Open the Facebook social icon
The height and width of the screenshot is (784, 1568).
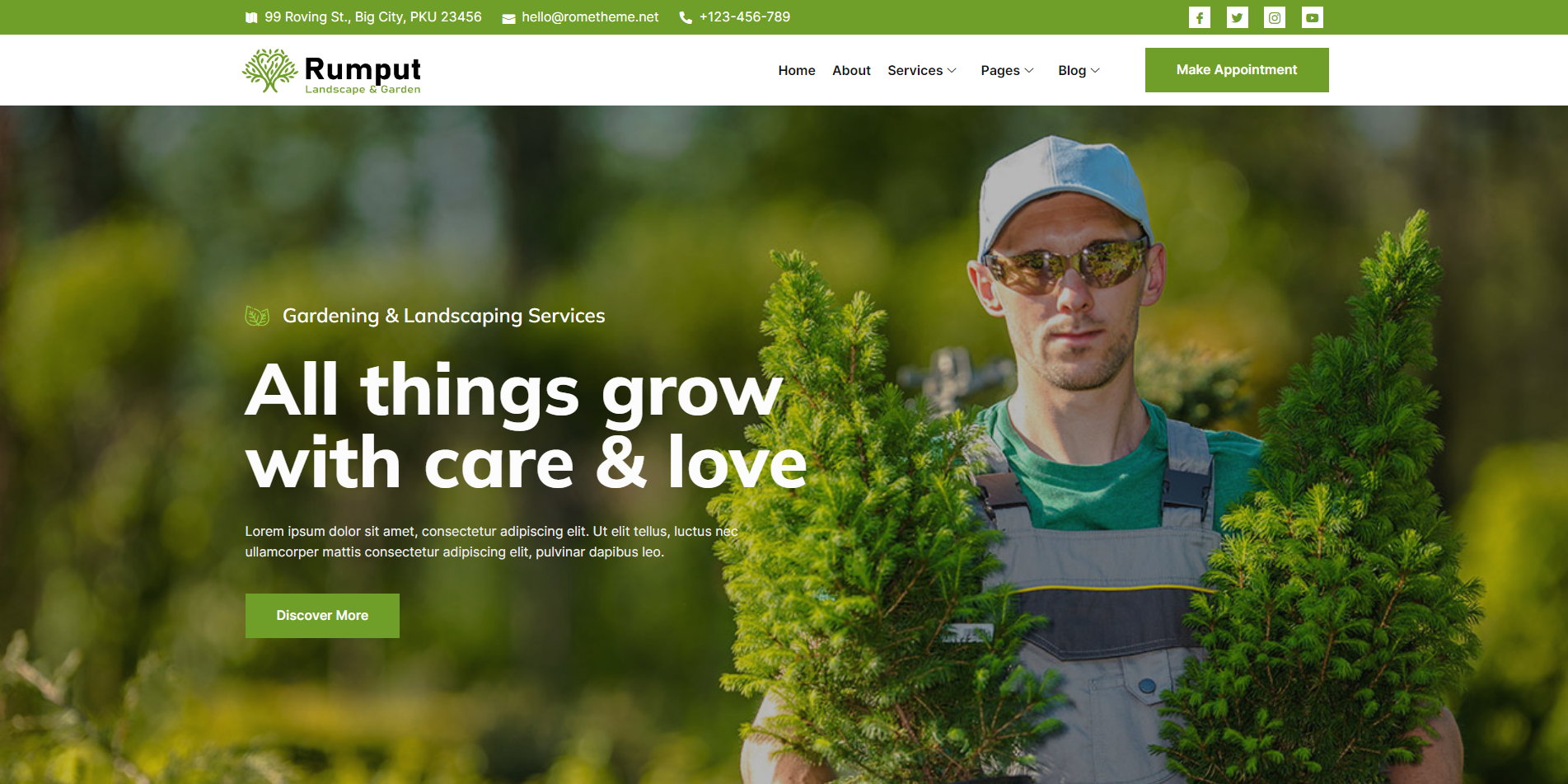pyautogui.click(x=1199, y=17)
